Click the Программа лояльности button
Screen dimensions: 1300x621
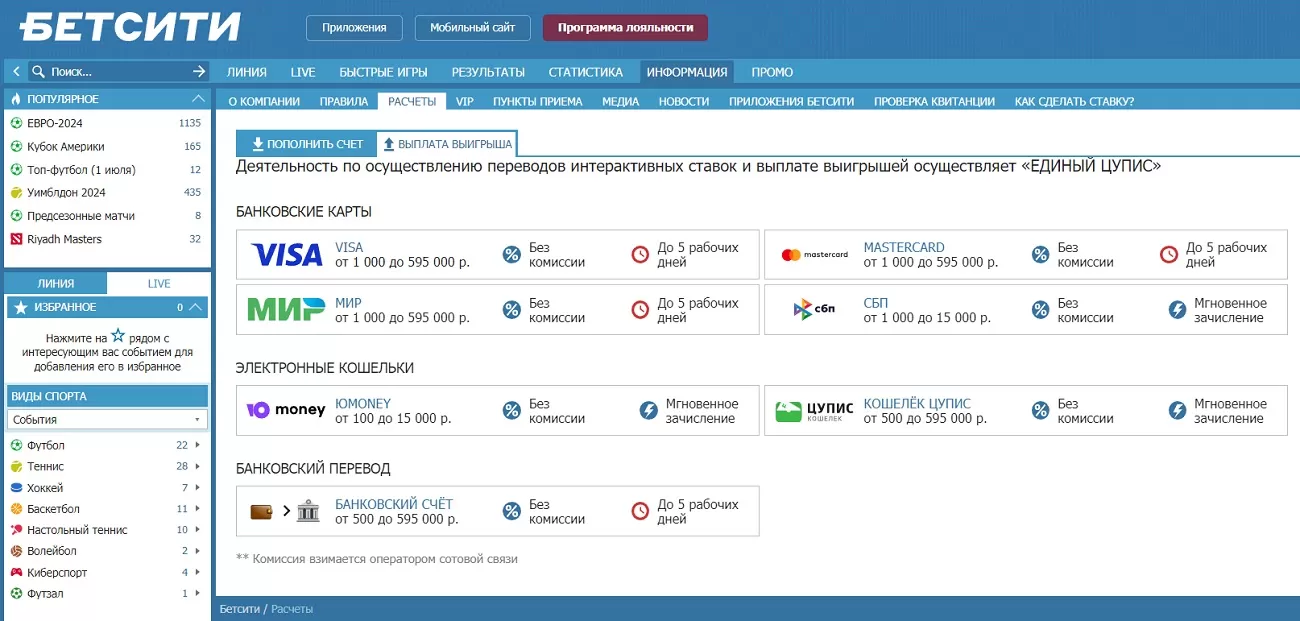[625, 28]
